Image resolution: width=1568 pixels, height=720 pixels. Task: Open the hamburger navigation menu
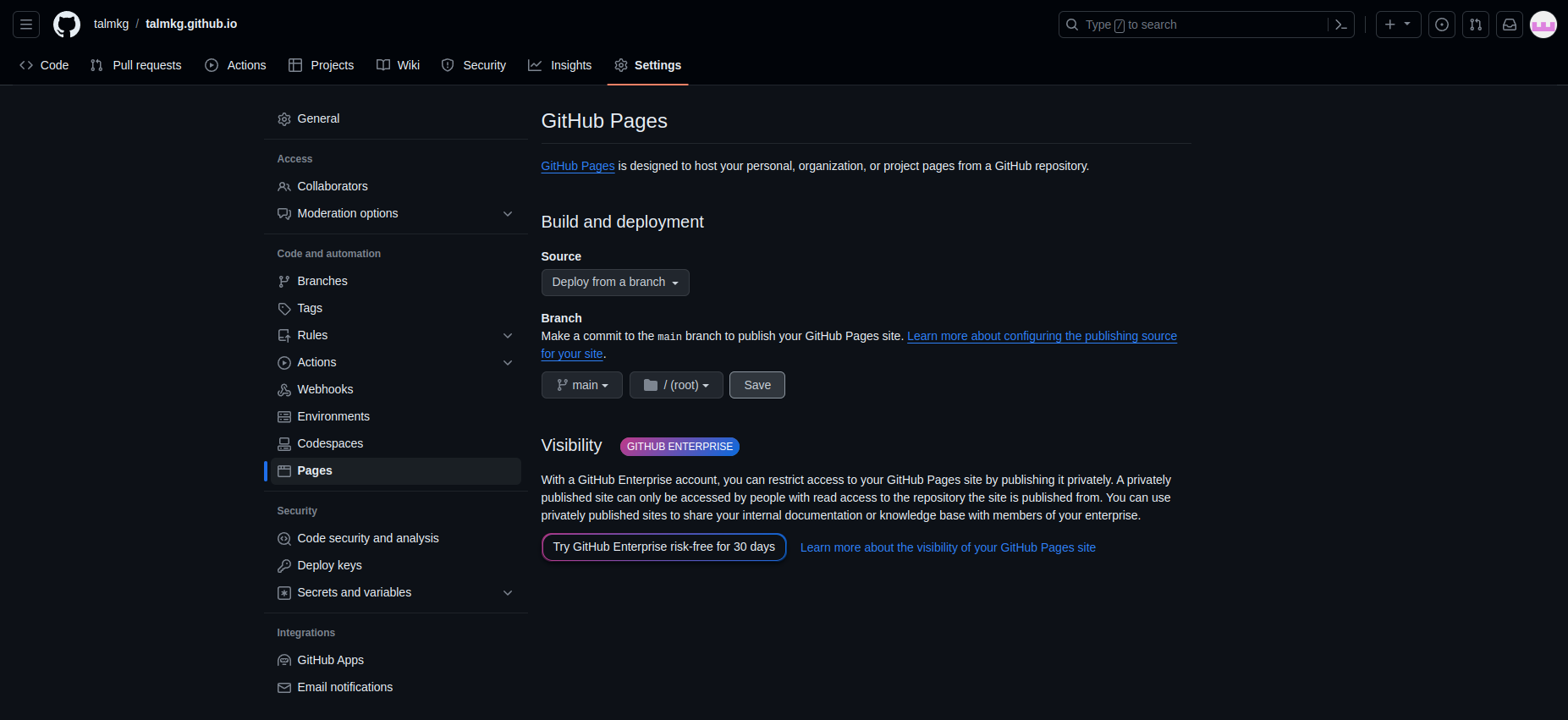(26, 25)
